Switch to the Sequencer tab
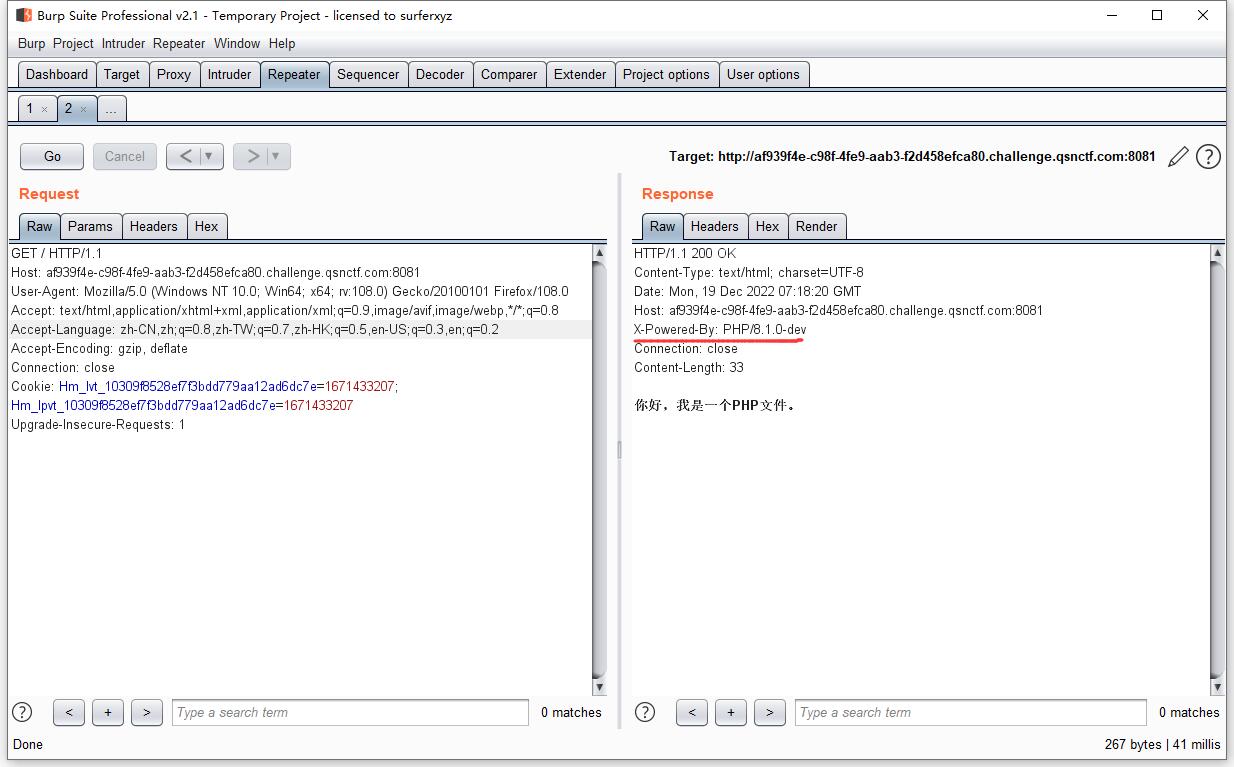 368,74
